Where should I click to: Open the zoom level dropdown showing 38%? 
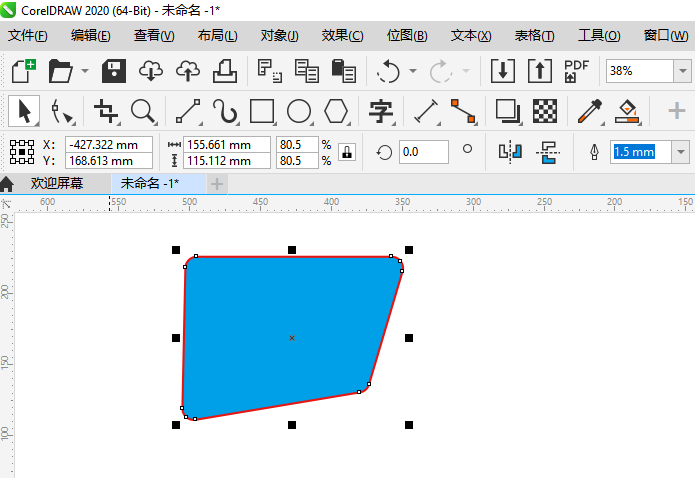pos(682,71)
